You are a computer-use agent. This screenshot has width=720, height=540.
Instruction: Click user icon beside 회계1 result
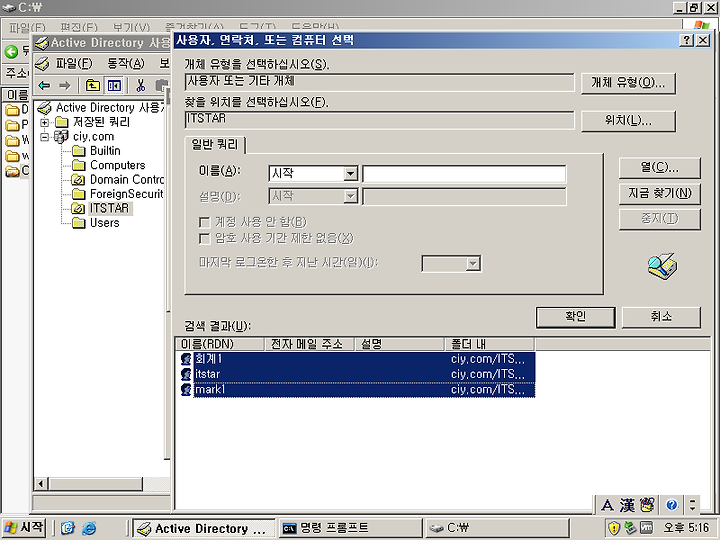[186, 359]
